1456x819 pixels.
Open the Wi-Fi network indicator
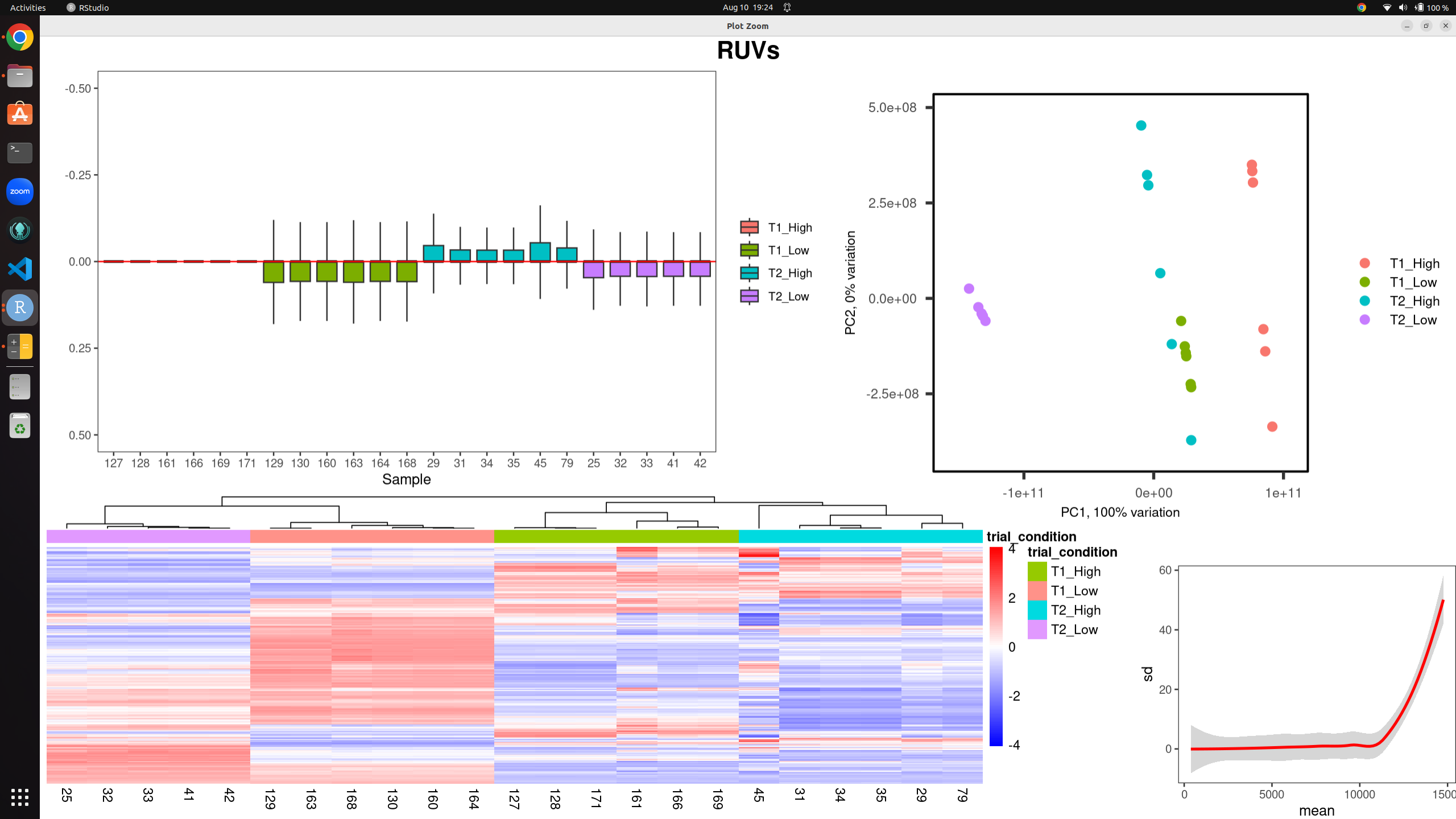1387,7
